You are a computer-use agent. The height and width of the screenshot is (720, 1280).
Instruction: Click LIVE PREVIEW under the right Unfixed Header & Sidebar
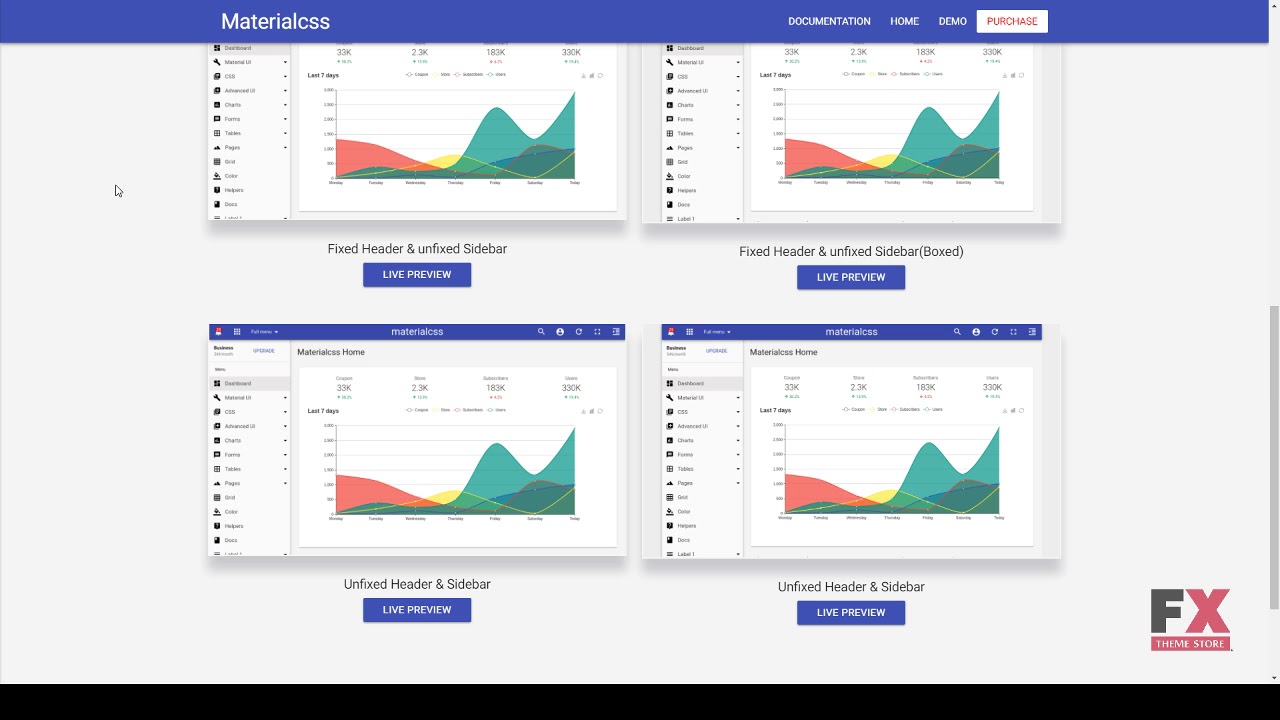(x=851, y=612)
